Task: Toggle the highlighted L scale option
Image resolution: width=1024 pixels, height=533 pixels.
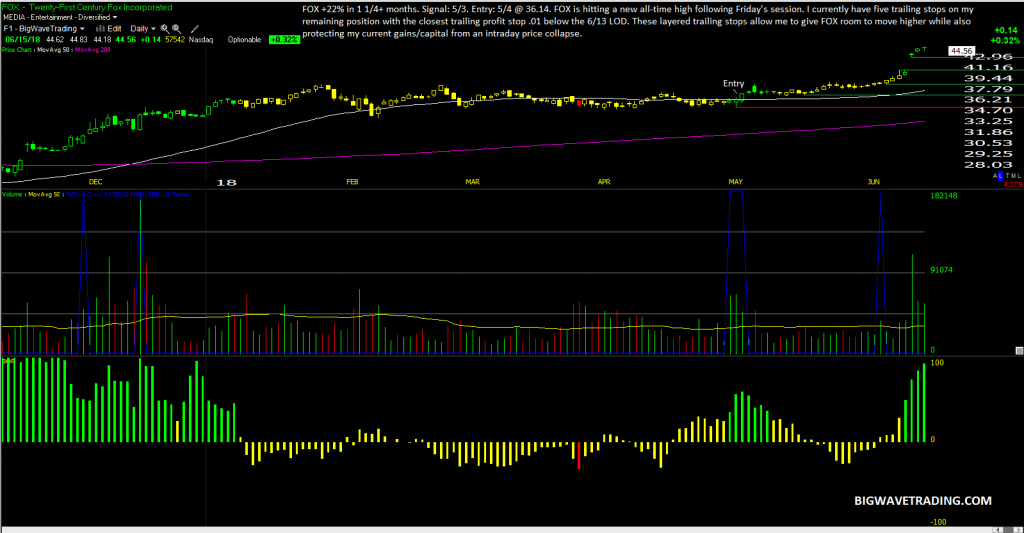Action: [1000, 176]
